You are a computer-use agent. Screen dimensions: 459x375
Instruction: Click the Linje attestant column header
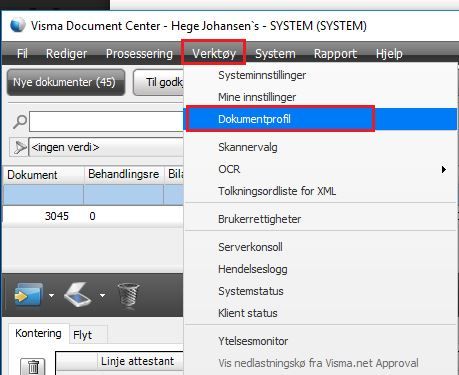click(140, 361)
